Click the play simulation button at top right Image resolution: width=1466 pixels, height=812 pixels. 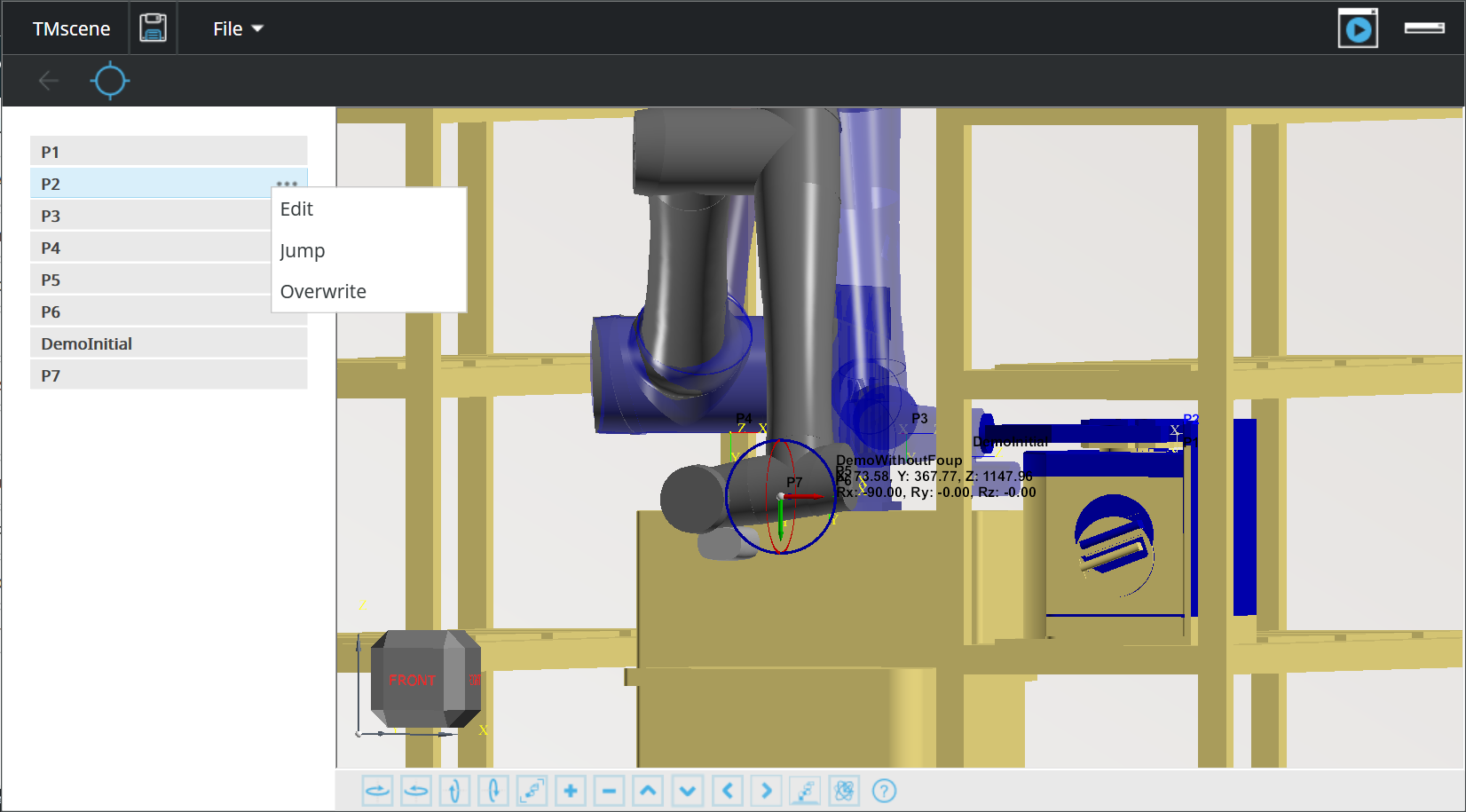1357,29
